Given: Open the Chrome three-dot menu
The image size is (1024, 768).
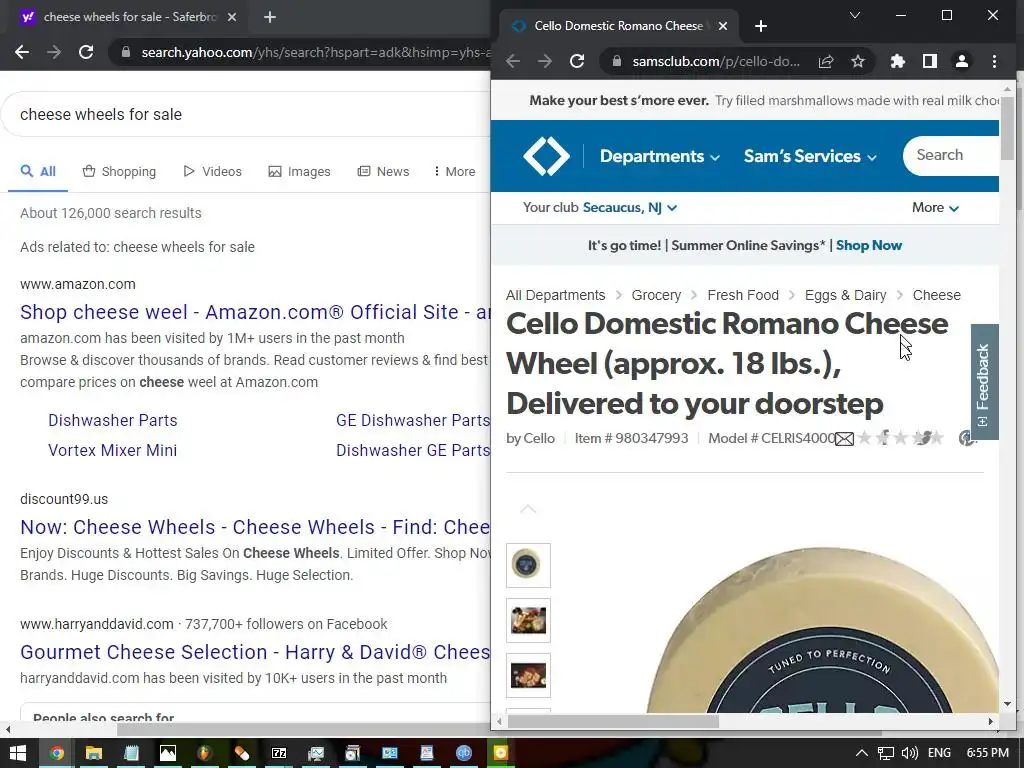Looking at the screenshot, I should (995, 61).
